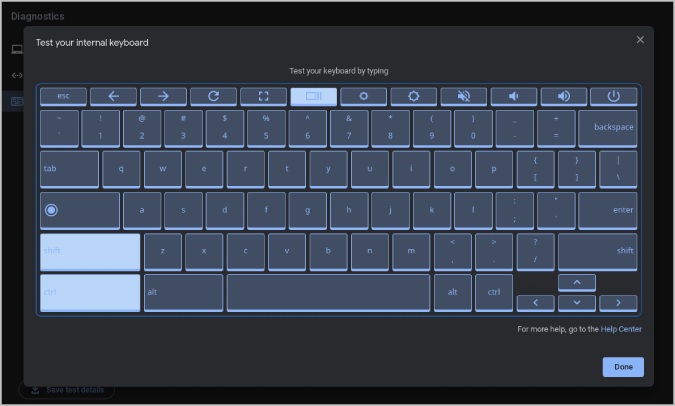Click the volume down key
Image resolution: width=675 pixels, height=406 pixels.
coord(514,96)
